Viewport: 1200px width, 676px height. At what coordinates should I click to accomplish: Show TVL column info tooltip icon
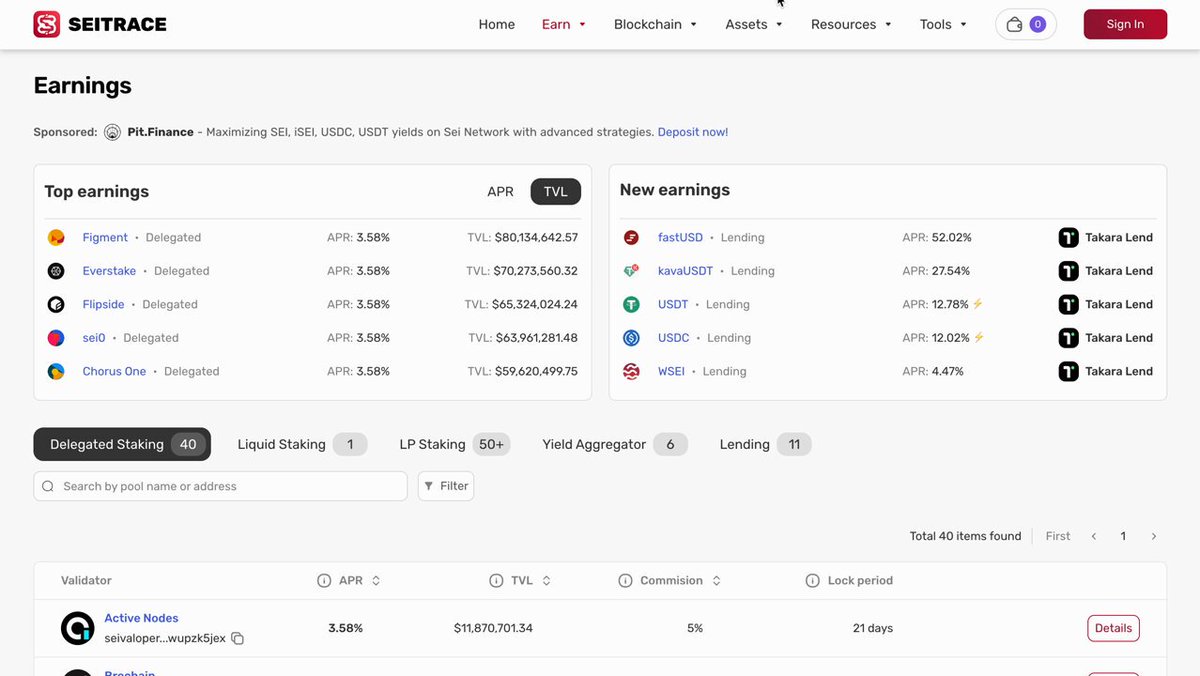click(x=496, y=581)
